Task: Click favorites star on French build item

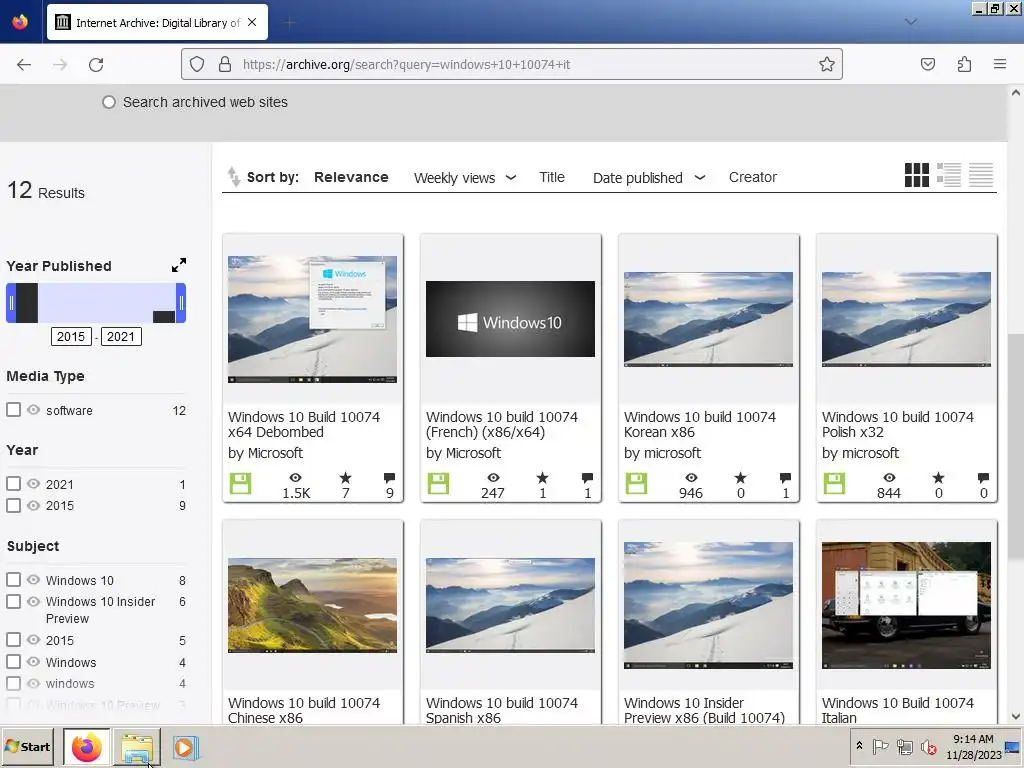Action: point(542,478)
